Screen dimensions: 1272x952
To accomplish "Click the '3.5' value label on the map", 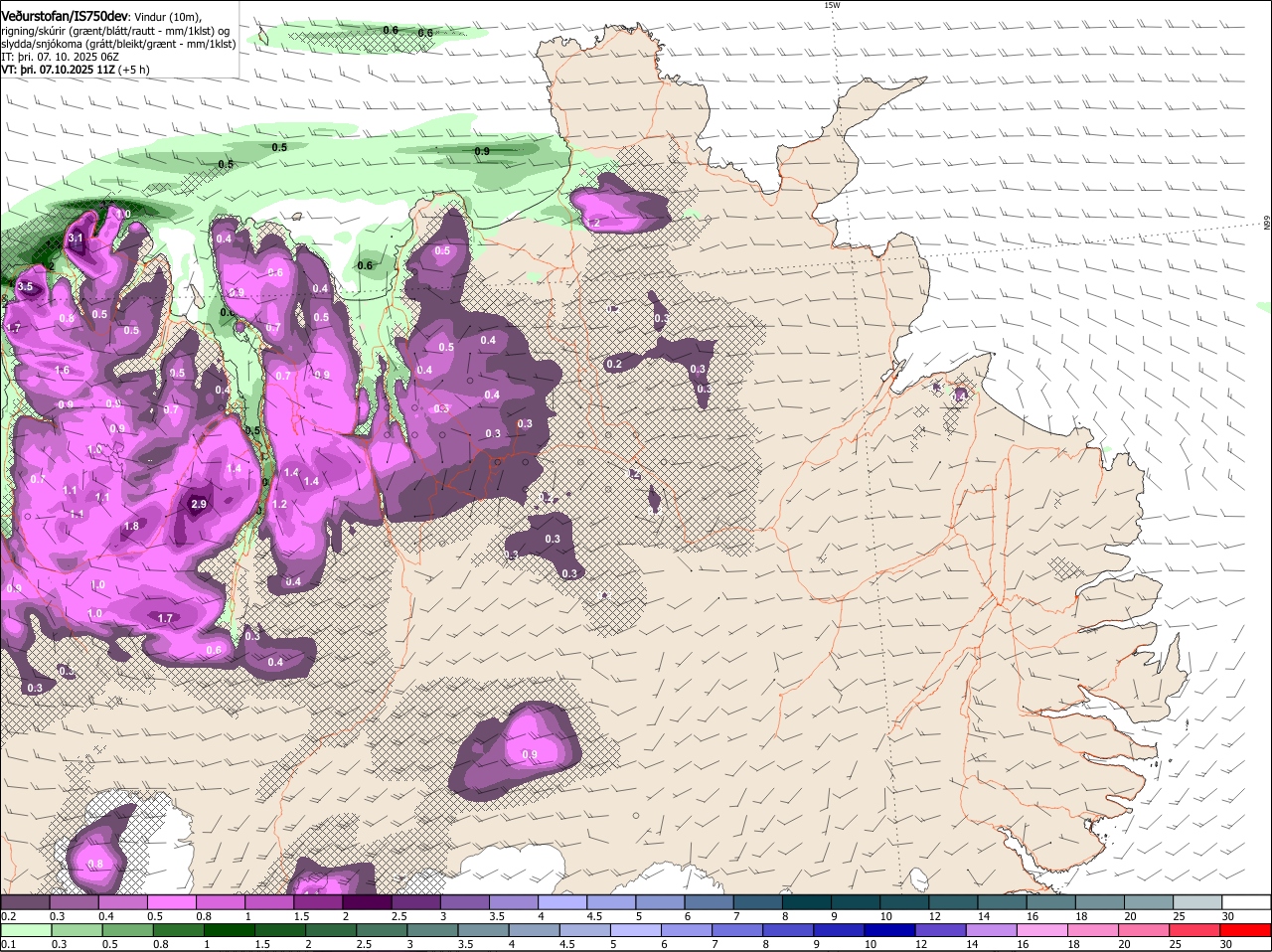I will click(25, 287).
